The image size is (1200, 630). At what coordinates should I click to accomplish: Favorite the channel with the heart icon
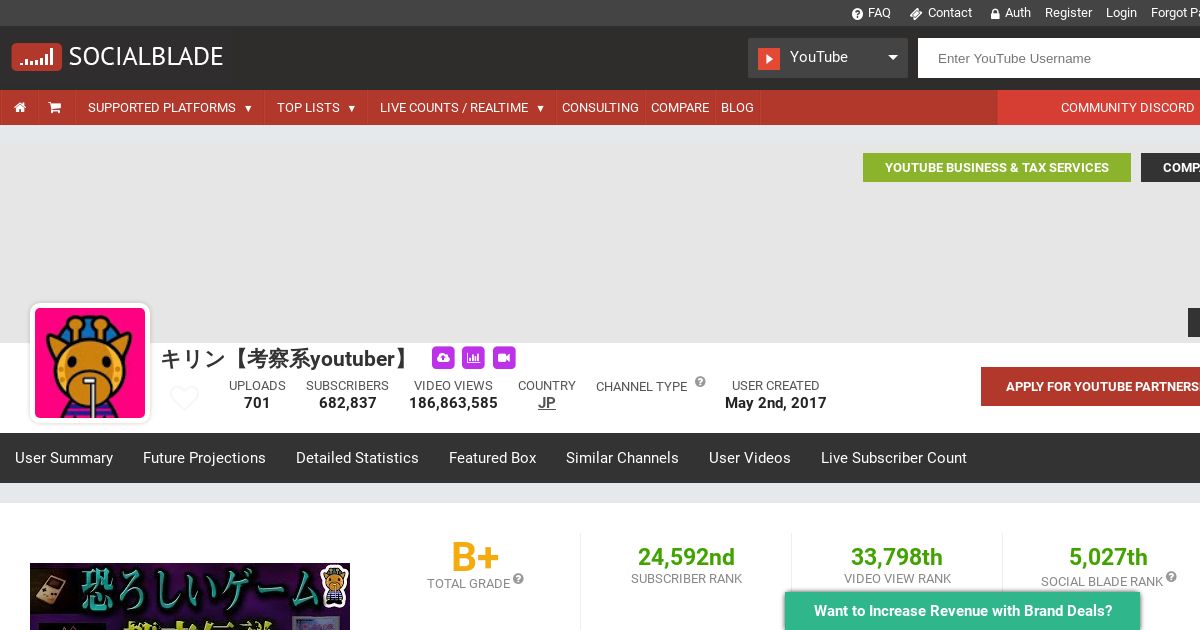184,398
